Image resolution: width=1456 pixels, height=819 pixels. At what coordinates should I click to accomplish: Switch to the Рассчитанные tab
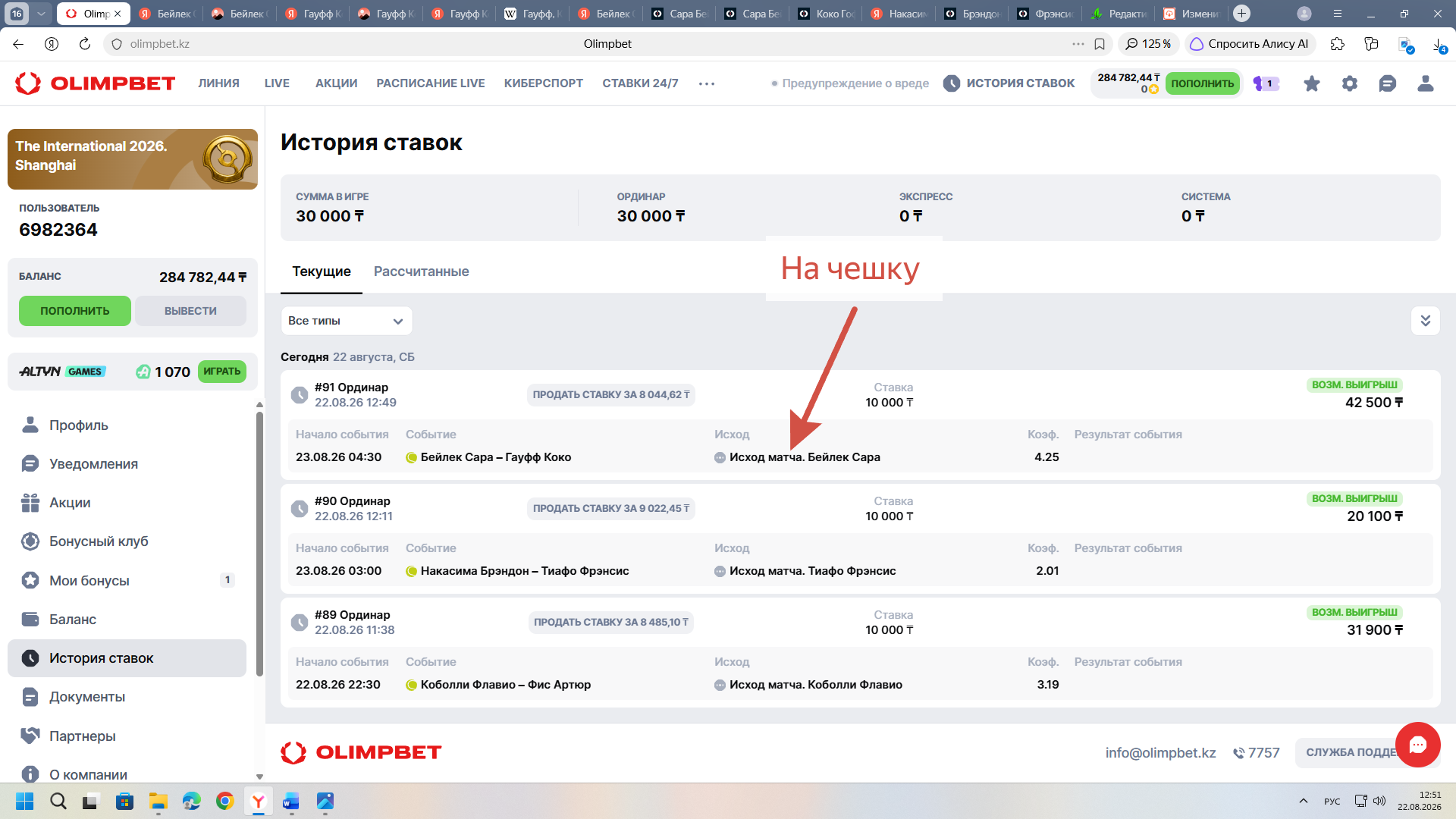422,271
